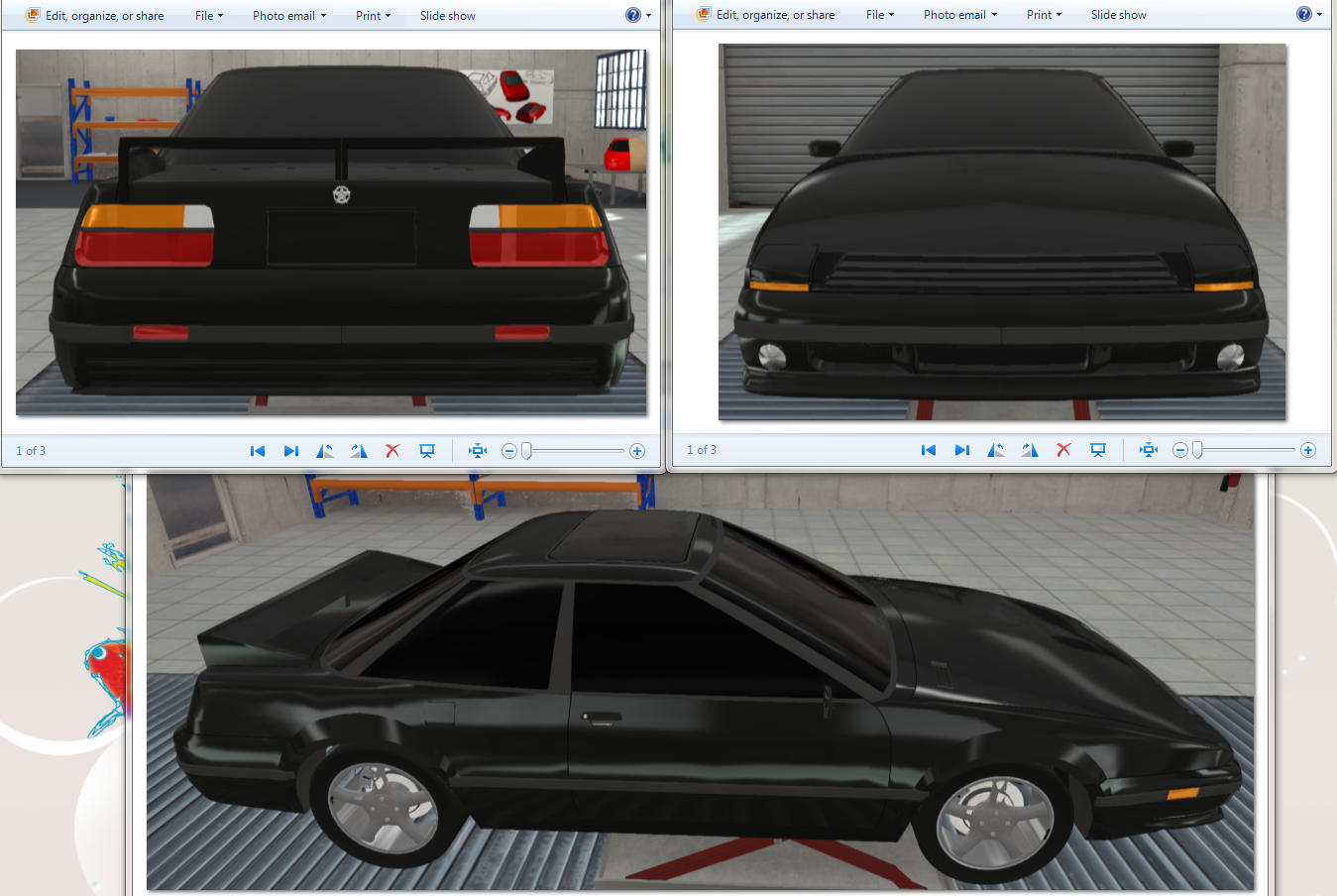Open 'Edit, organize, or share' in left window
This screenshot has height=896, width=1337.
[x=95, y=16]
